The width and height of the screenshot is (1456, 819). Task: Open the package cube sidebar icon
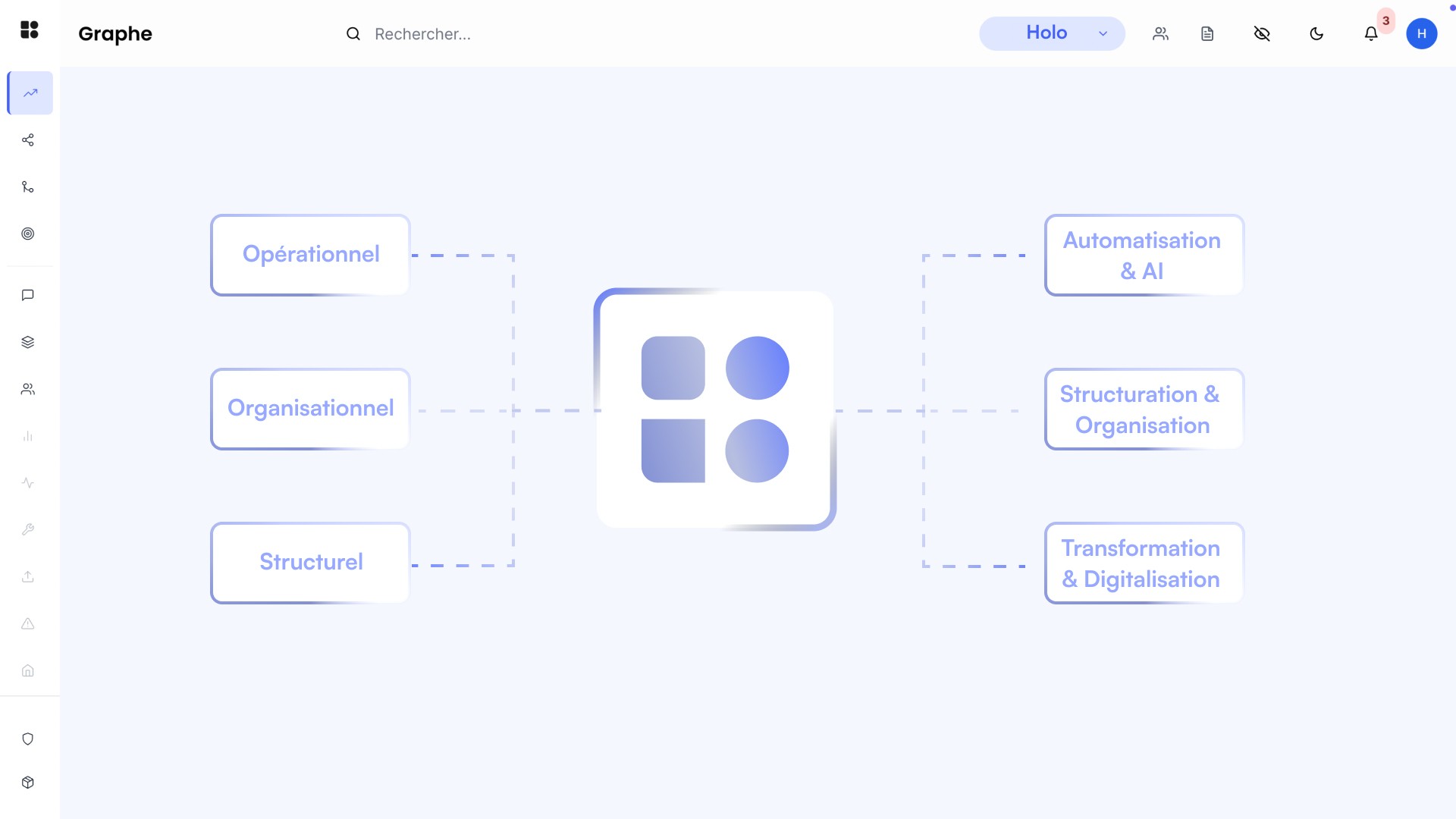tap(28, 783)
